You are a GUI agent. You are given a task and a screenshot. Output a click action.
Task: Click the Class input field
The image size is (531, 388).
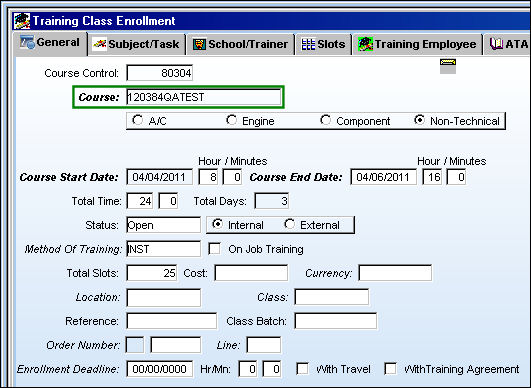[332, 297]
